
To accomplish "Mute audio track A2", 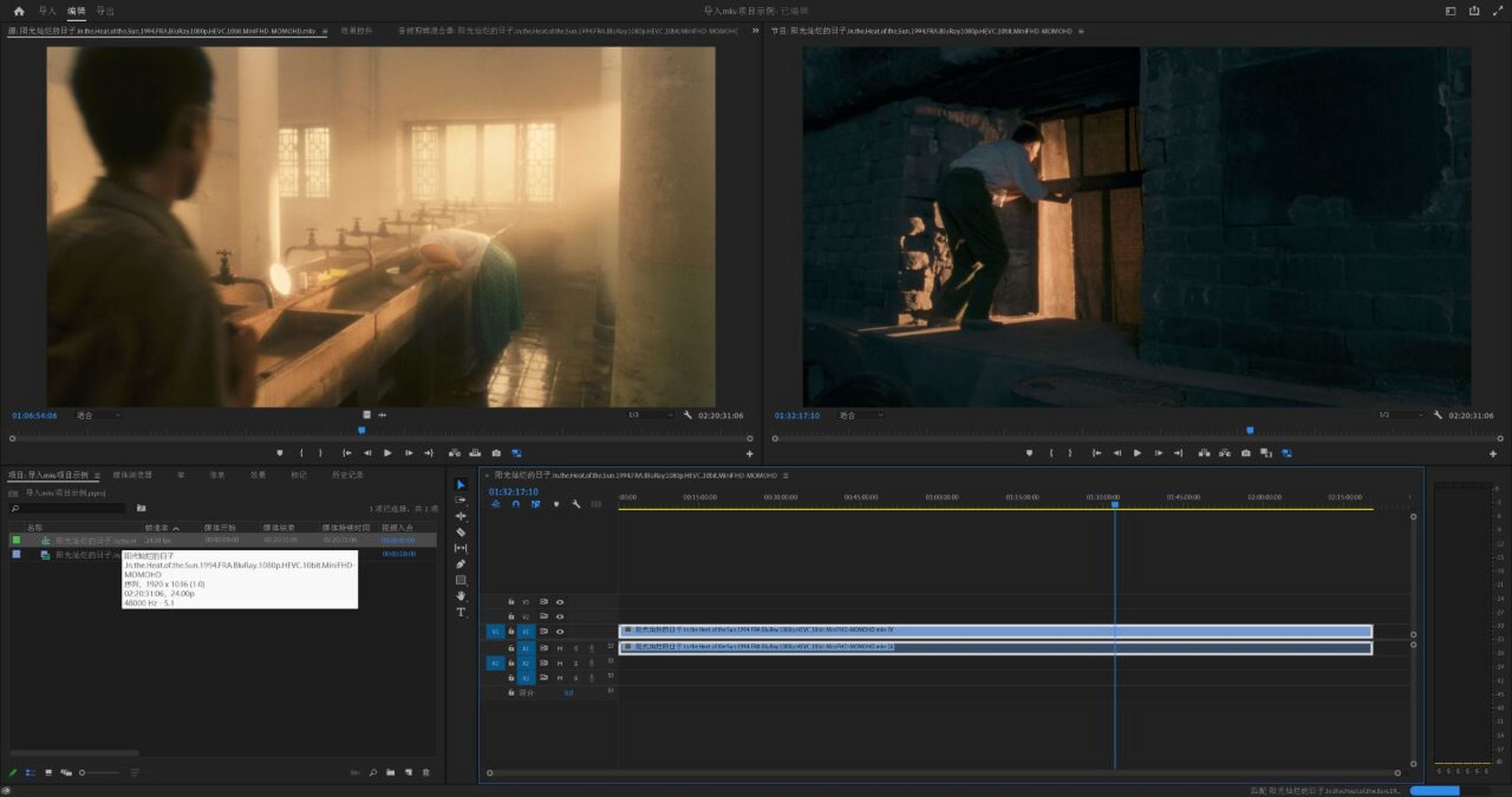I will (559, 663).
